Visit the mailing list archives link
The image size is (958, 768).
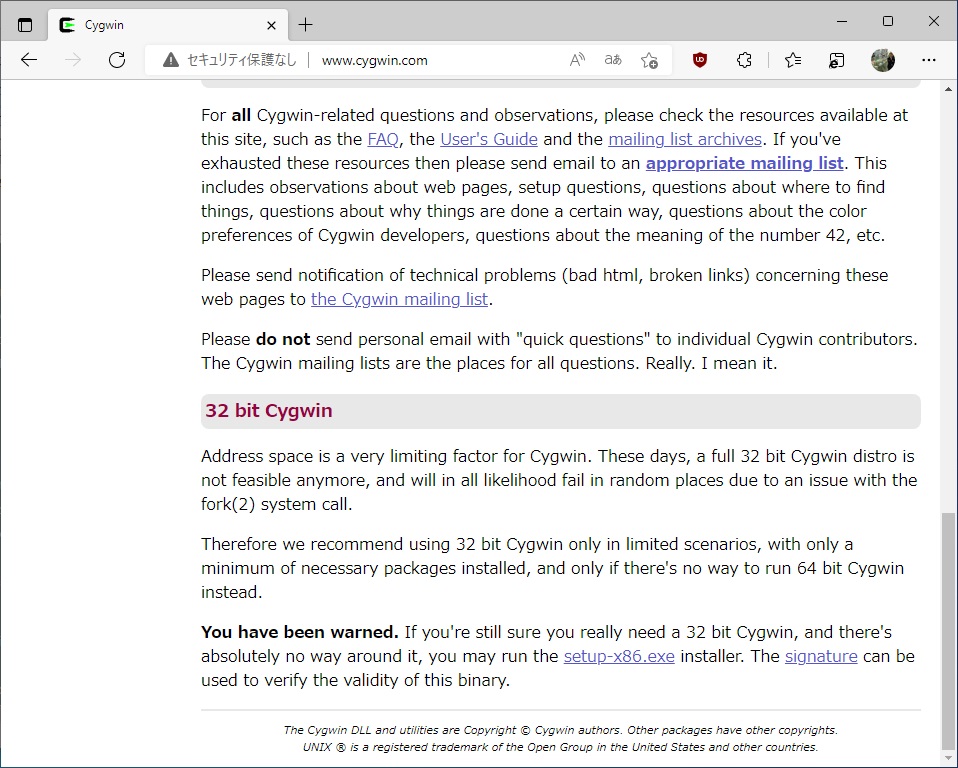click(x=685, y=139)
